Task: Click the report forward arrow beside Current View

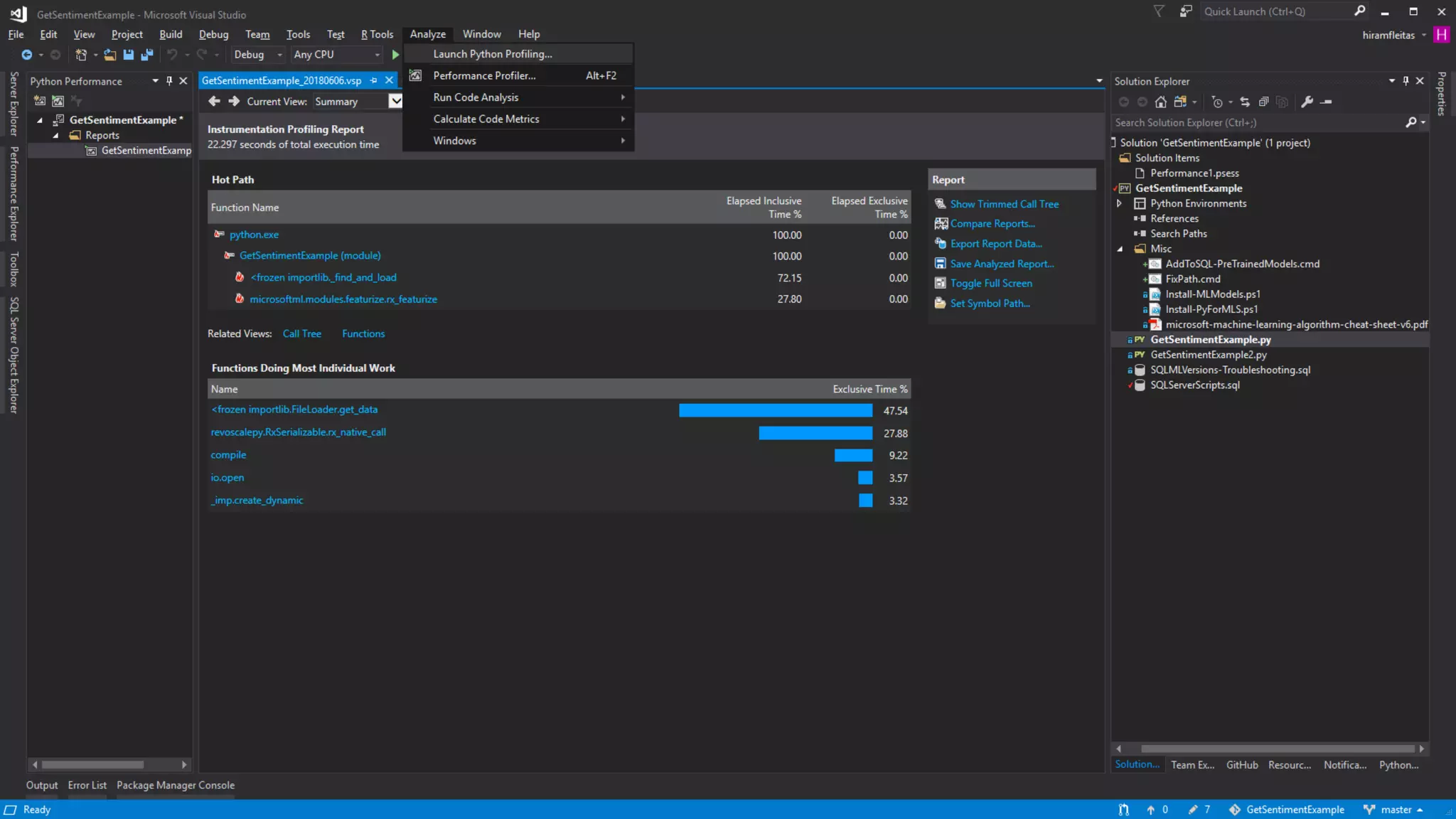Action: click(234, 101)
